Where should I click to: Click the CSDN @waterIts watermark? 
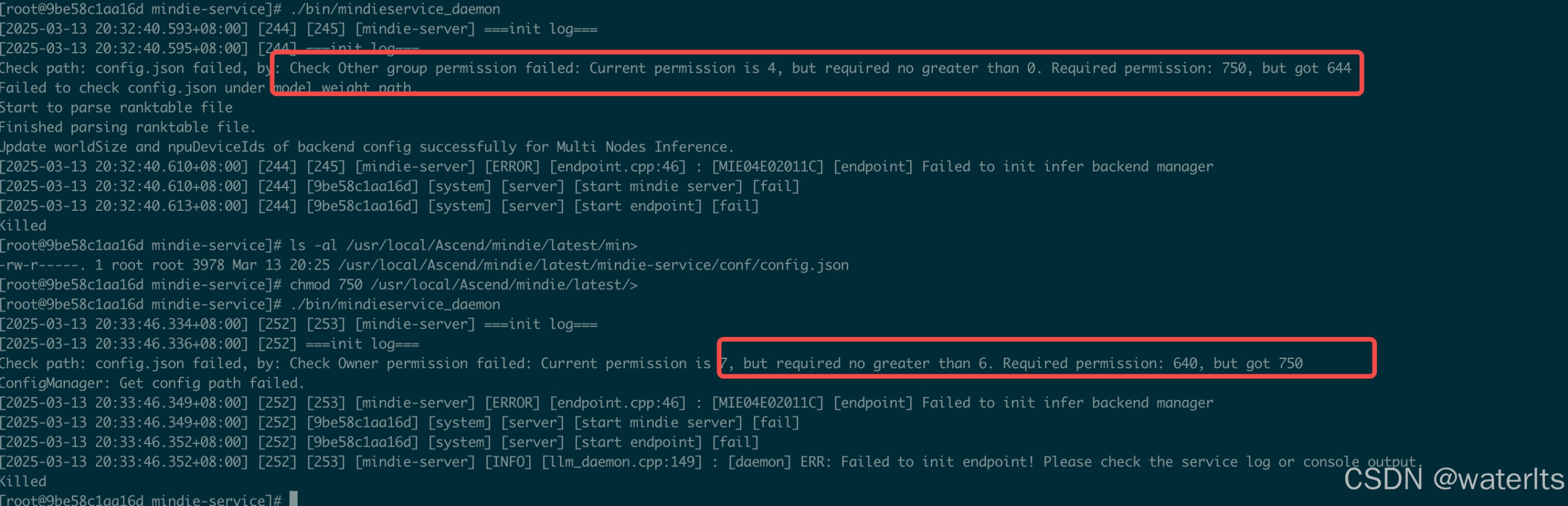[1453, 479]
